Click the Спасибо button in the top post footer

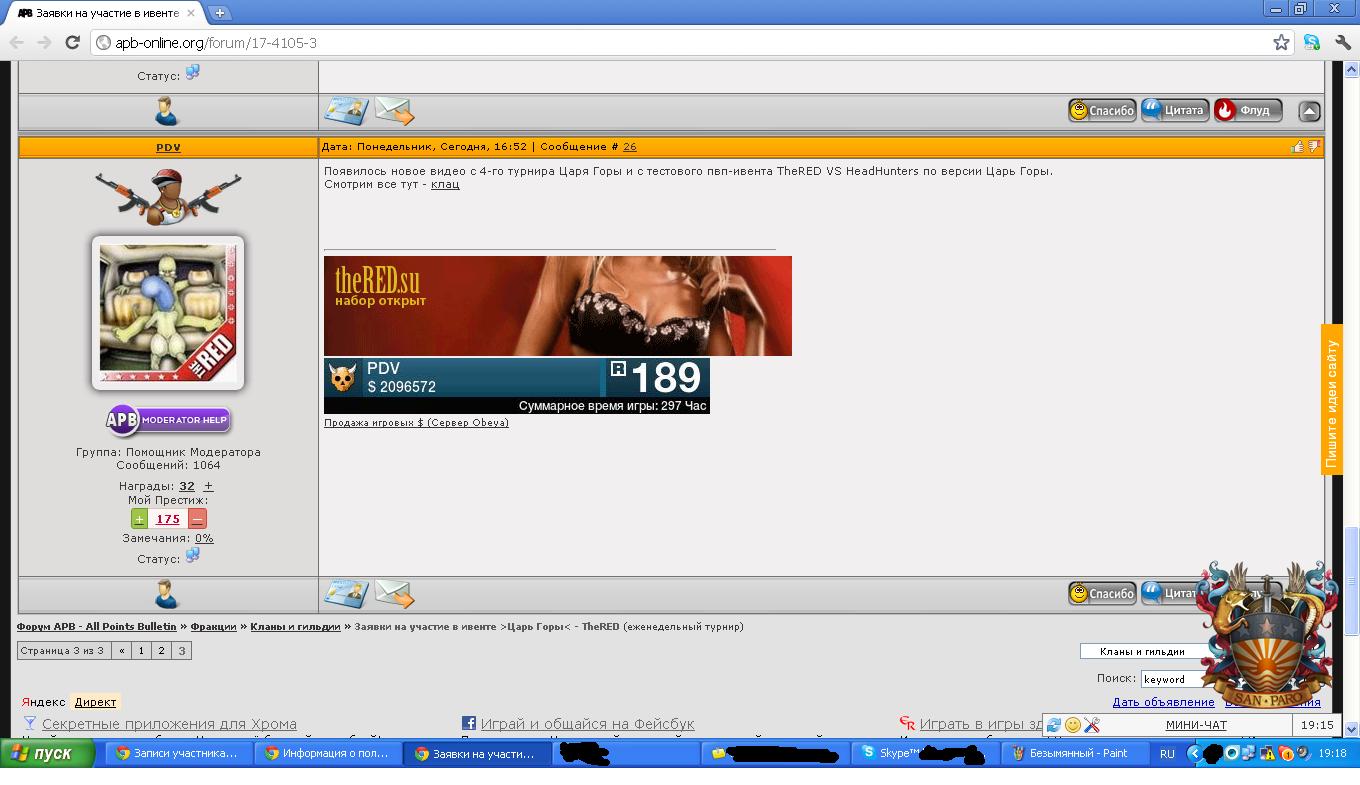(1102, 110)
